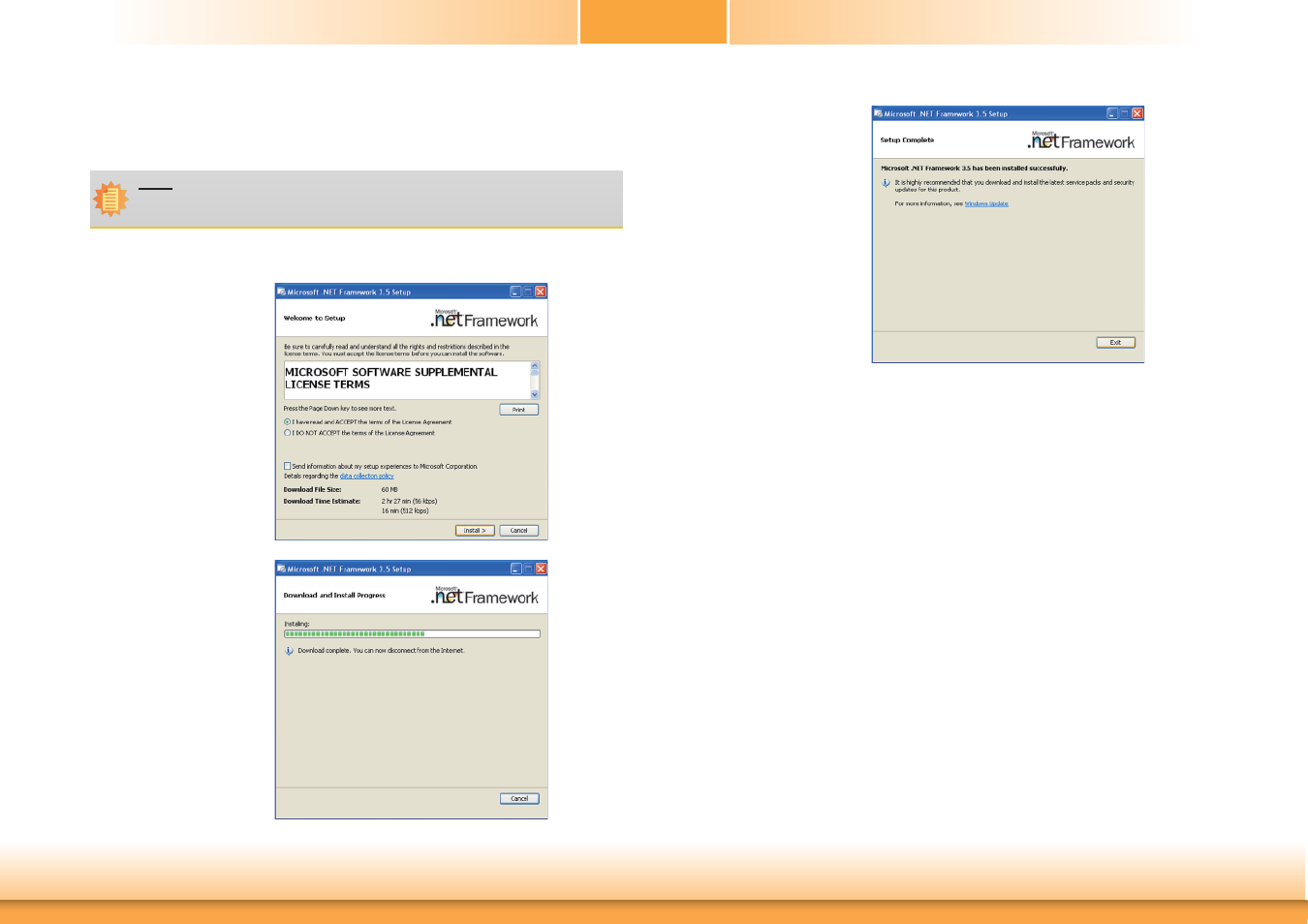The width and height of the screenshot is (1308, 924).
Task: Cancel the Download and Install Progress dialog
Action: [519, 799]
